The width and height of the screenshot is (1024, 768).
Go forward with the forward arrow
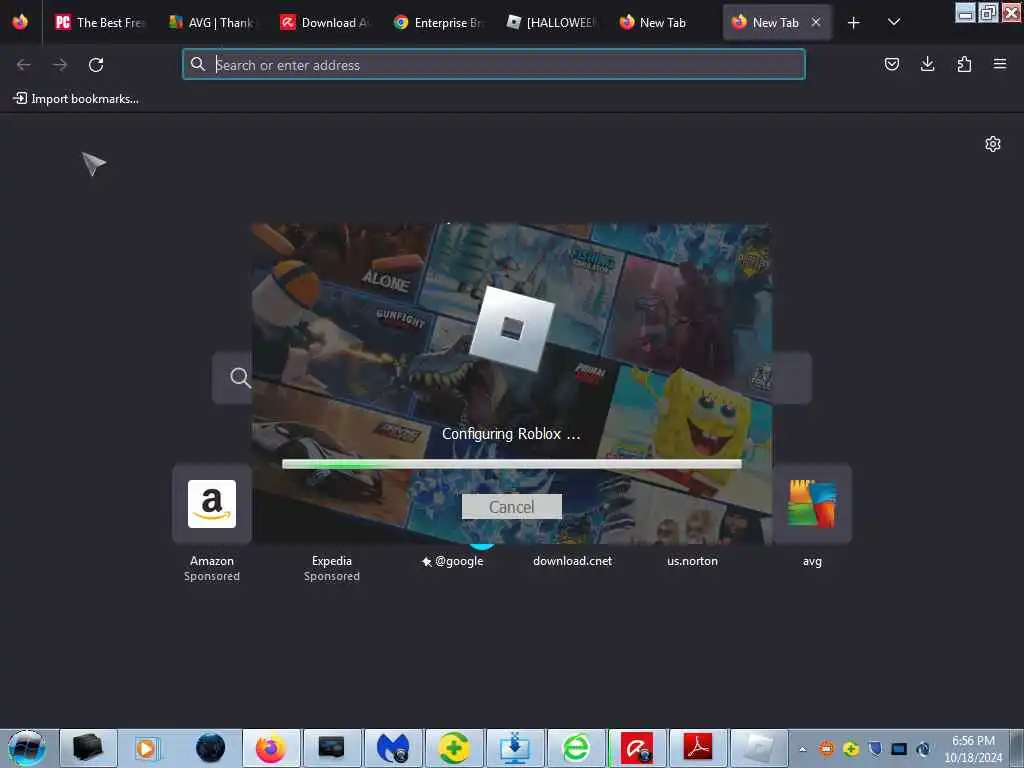click(60, 65)
